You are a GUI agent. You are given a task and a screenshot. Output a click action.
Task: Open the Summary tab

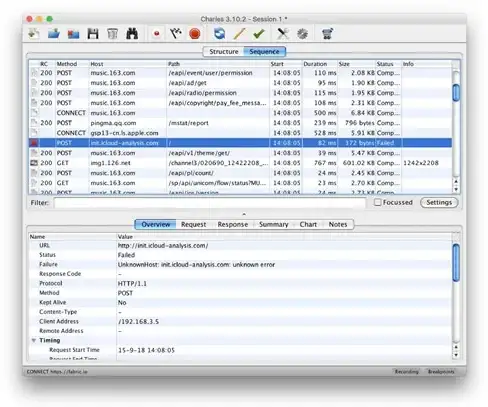pos(274,224)
